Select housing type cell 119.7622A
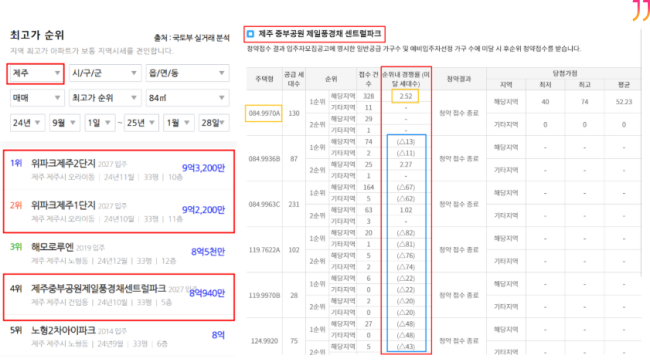 264,250
